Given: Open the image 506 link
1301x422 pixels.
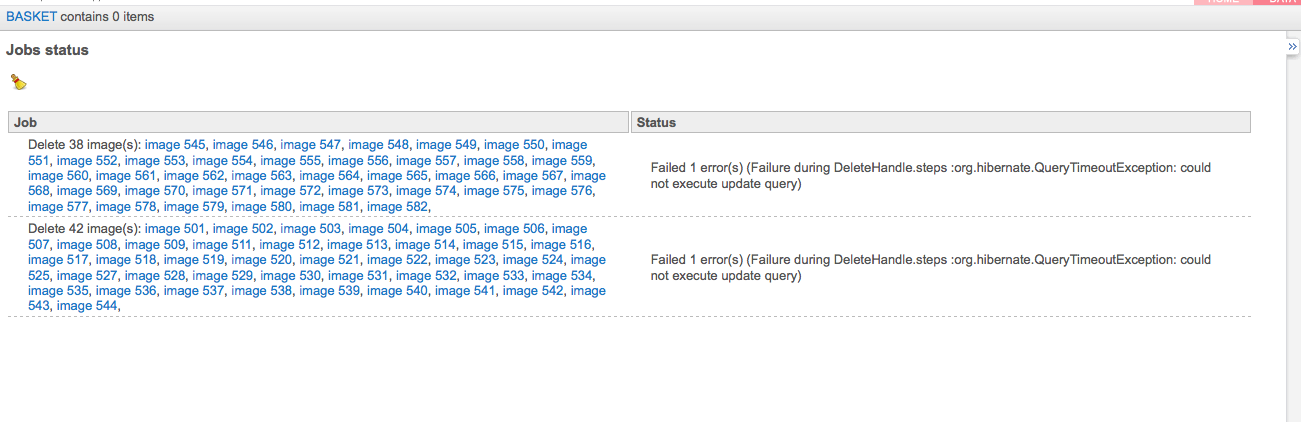Looking at the screenshot, I should click(514, 229).
